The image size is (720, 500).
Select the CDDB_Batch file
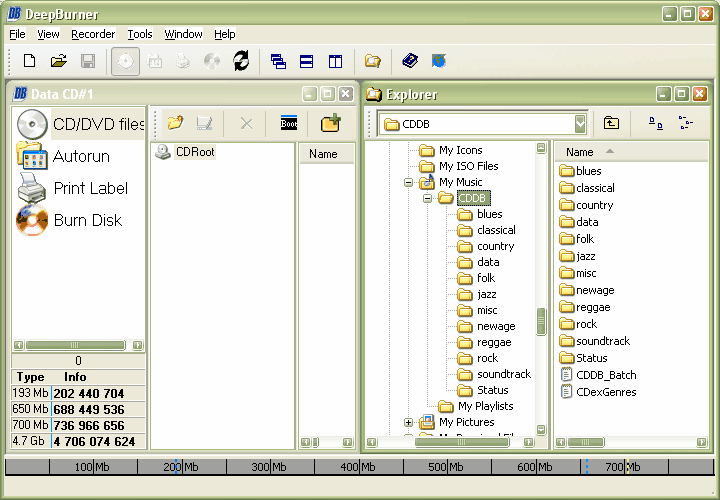tap(606, 375)
